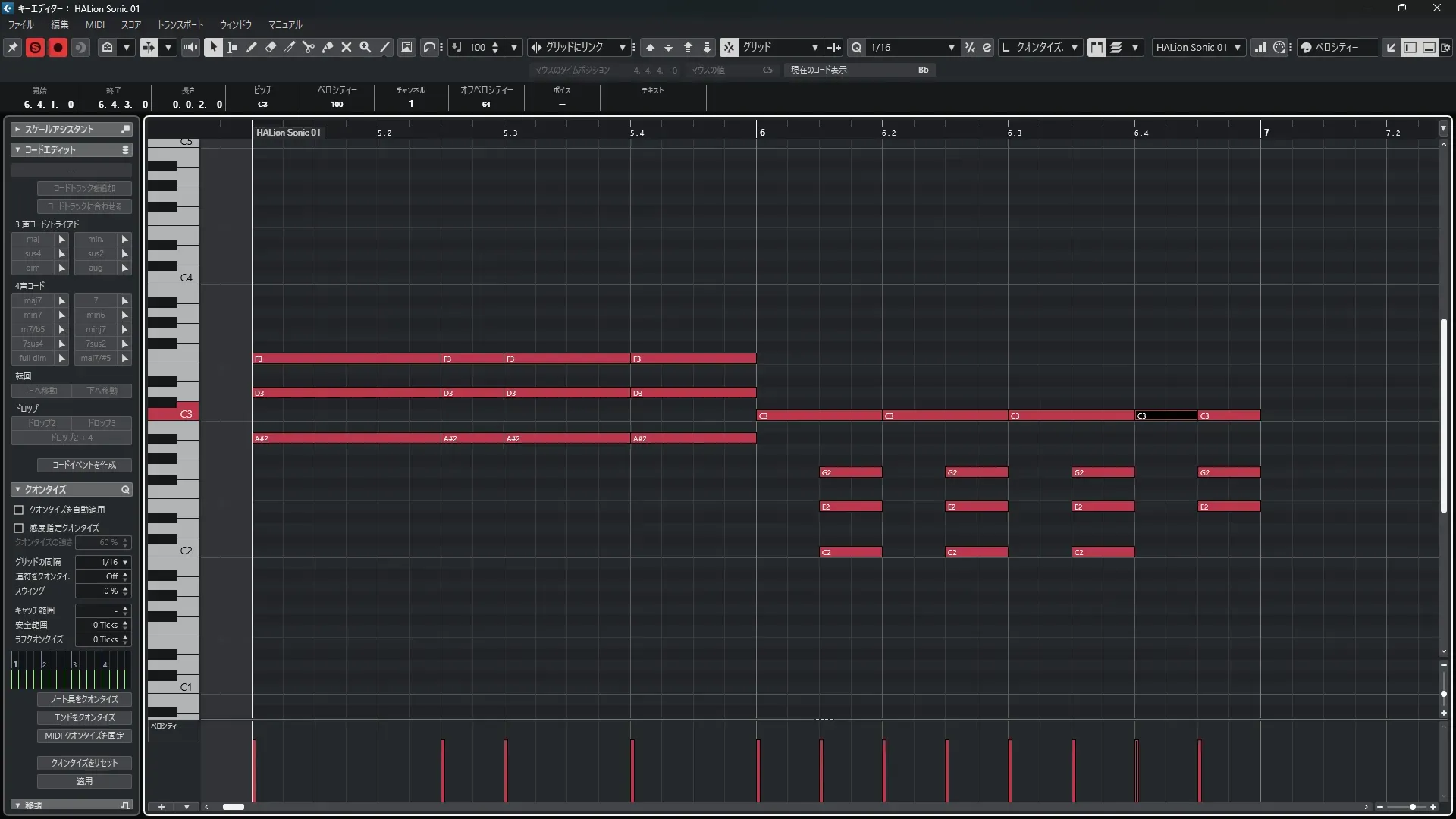
Task: Select the Zoom magnifier tool
Action: 366,47
